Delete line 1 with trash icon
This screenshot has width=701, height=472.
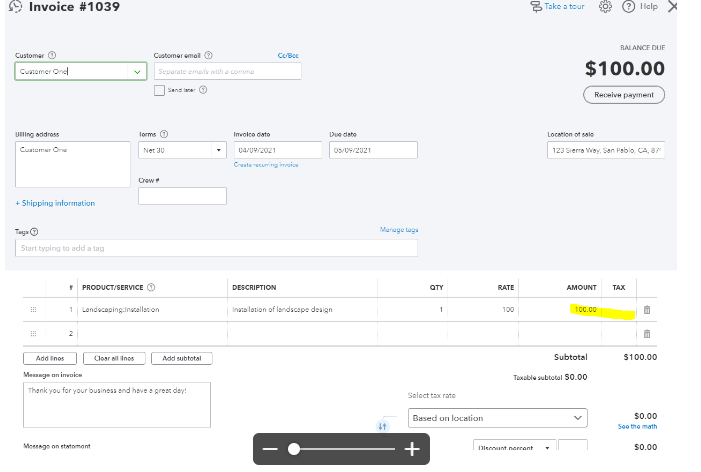[x=646, y=310]
